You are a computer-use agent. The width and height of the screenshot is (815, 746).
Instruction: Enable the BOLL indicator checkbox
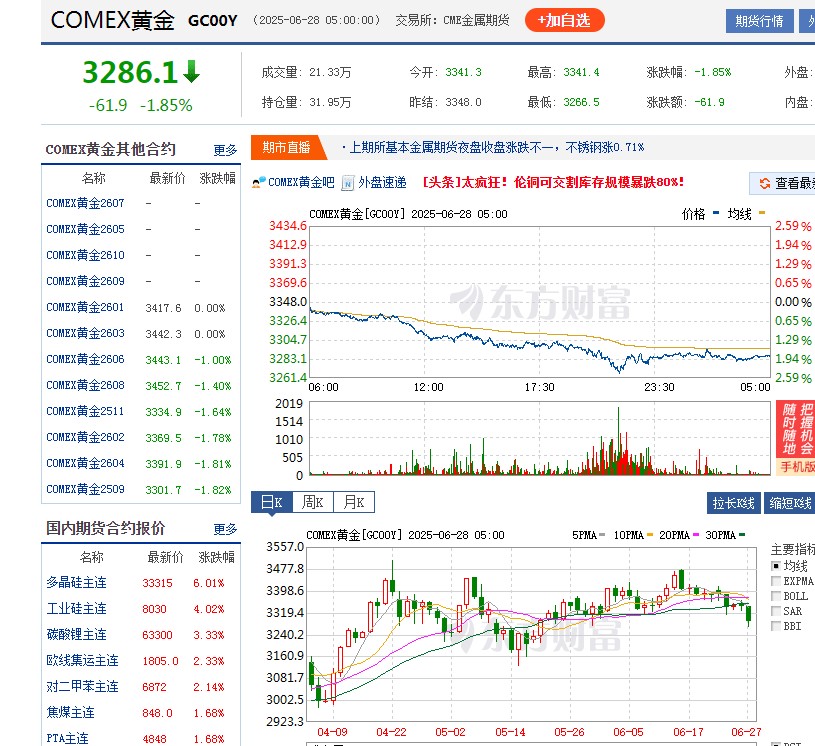(x=776, y=596)
